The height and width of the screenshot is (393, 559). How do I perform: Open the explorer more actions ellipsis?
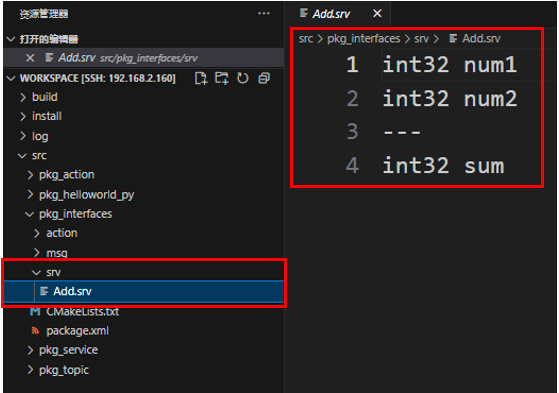pos(264,14)
